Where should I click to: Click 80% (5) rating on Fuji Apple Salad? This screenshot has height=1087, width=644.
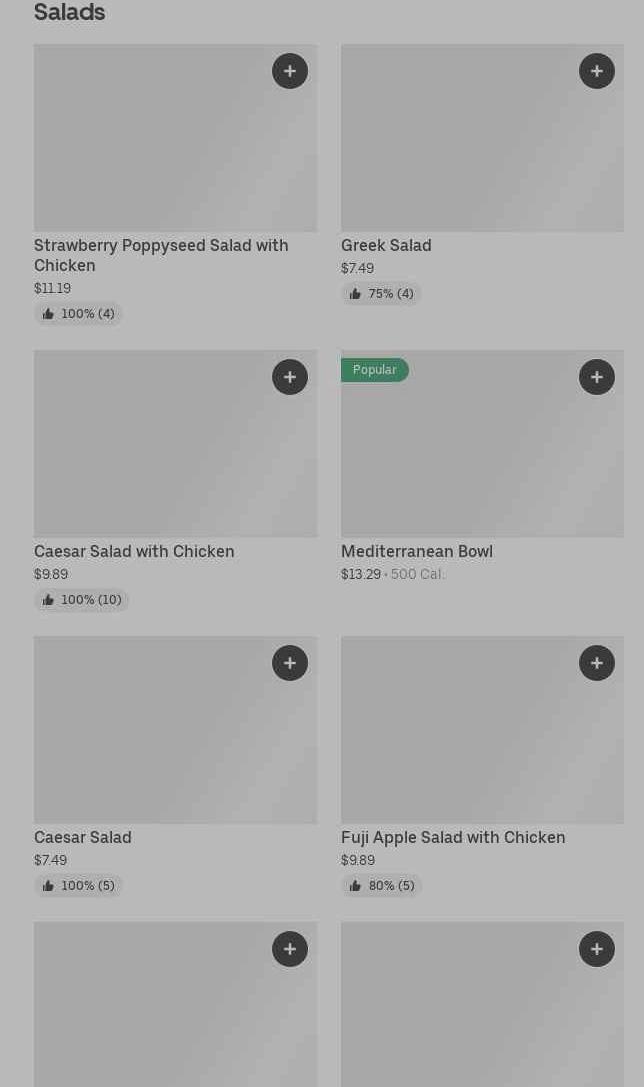(381, 886)
